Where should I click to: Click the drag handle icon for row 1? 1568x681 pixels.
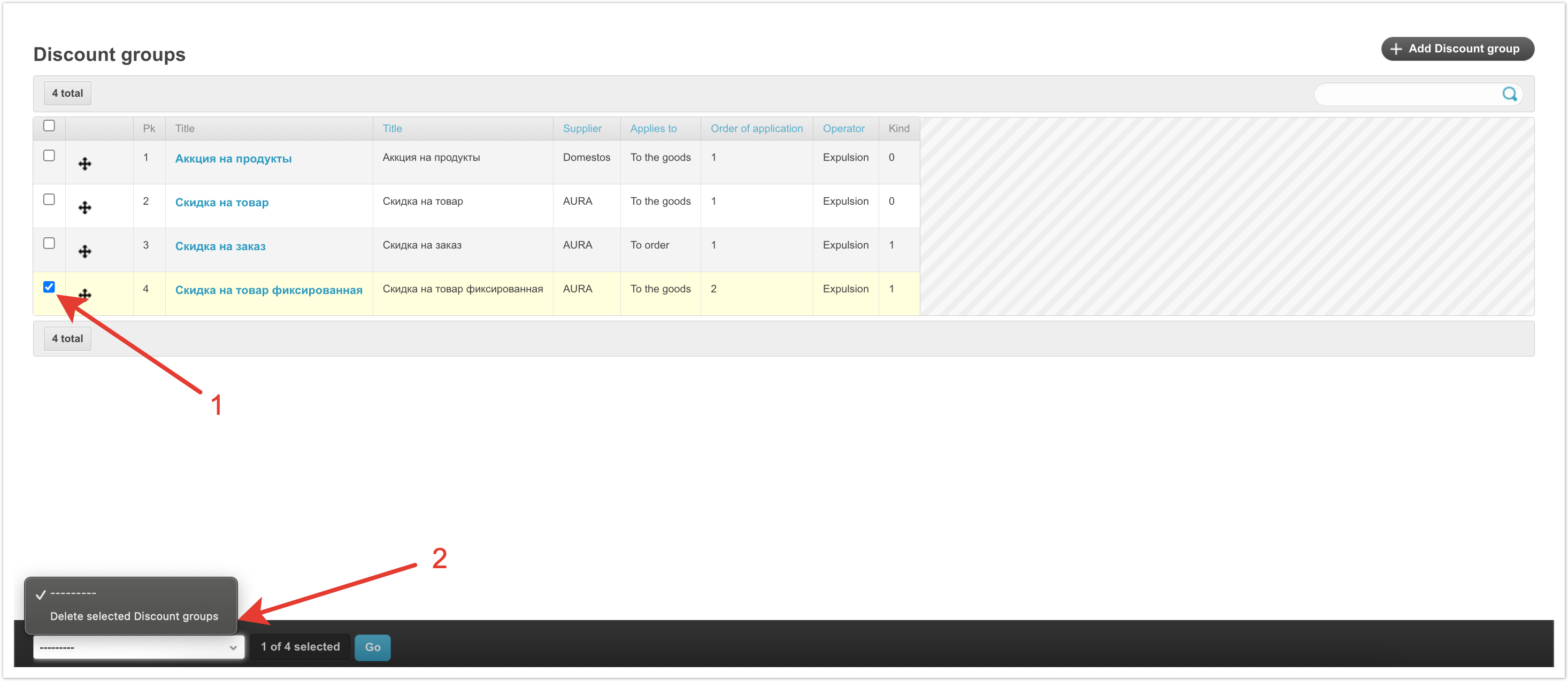coord(84,164)
